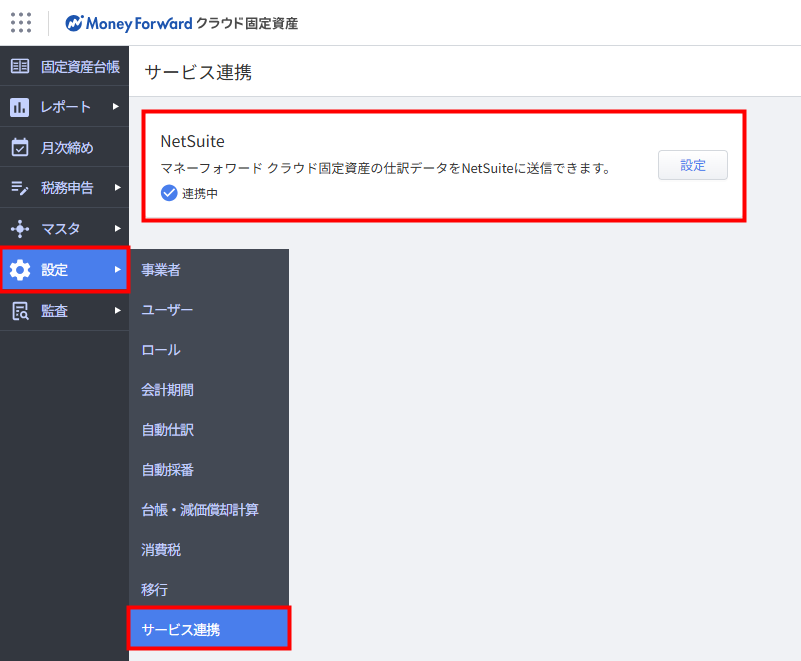This screenshot has width=801, height=661.
Task: Click the 監査 document search icon
Action: (x=20, y=311)
